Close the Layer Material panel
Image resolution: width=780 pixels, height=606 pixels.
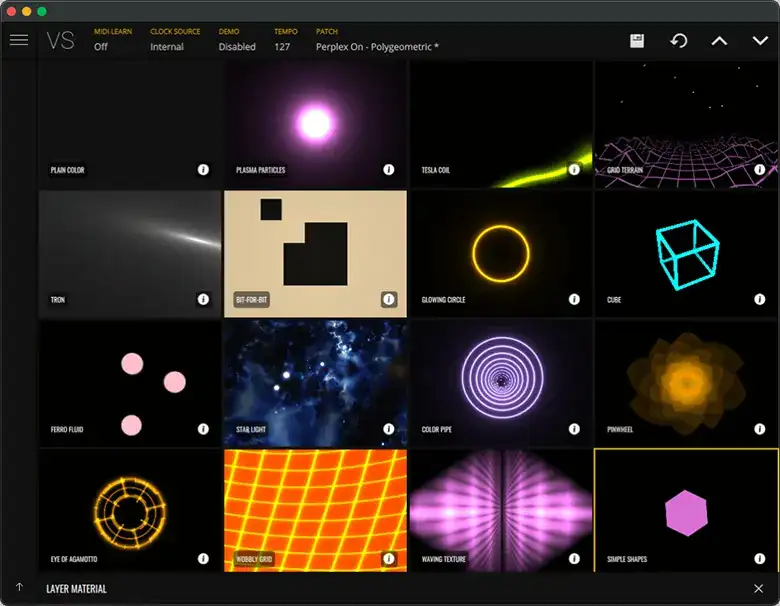(x=758, y=589)
